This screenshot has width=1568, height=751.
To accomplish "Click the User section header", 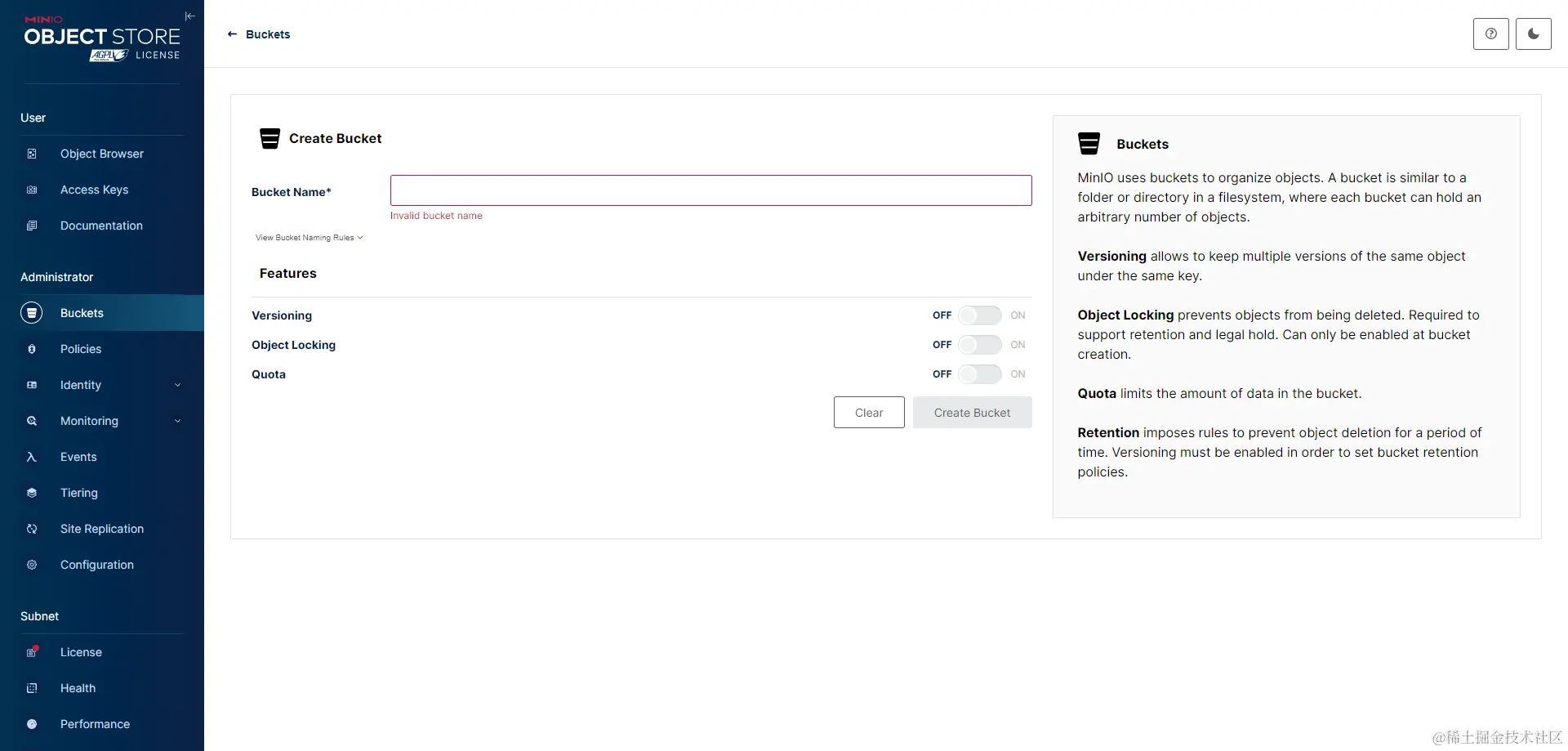I will (x=33, y=118).
